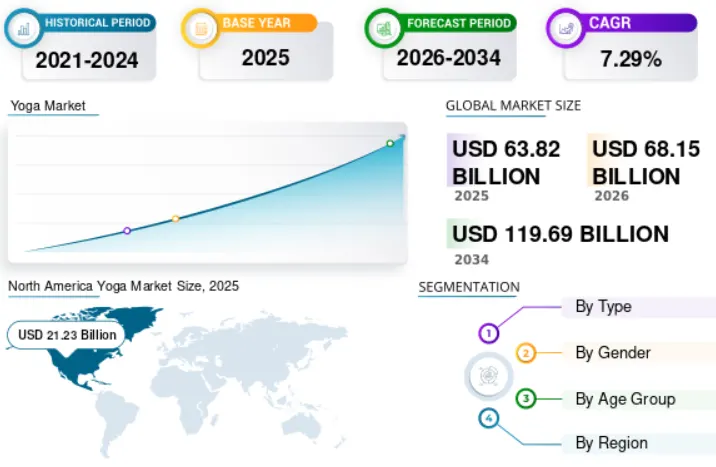Viewport: 716px width, 467px height.
Task: Click the CAGR purple label
Action: click(610, 23)
